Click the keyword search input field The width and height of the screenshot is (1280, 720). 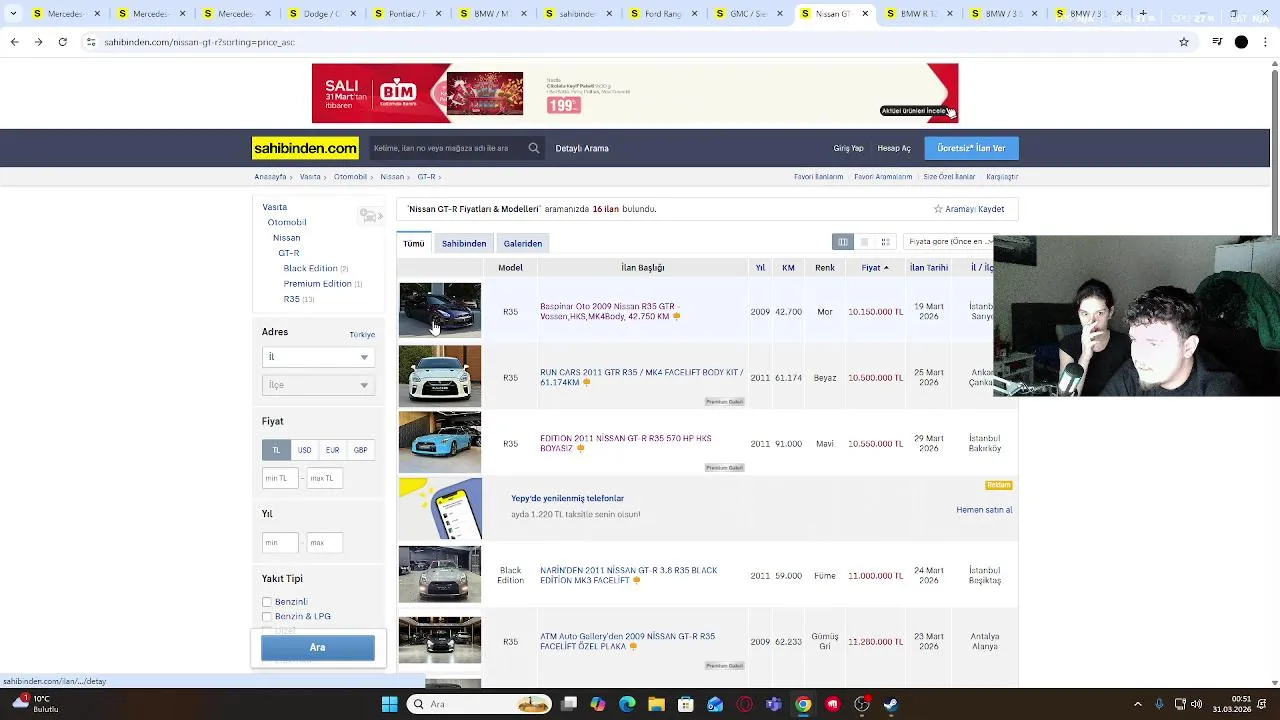pos(446,148)
